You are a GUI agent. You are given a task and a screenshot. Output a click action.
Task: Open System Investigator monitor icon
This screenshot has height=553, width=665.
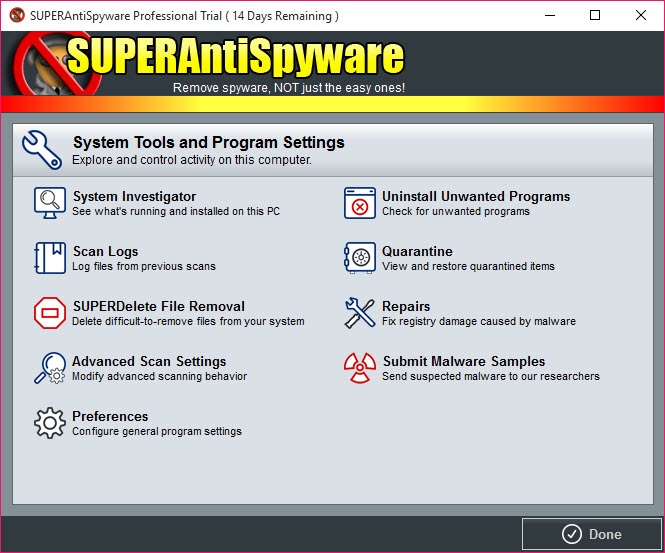pos(50,203)
